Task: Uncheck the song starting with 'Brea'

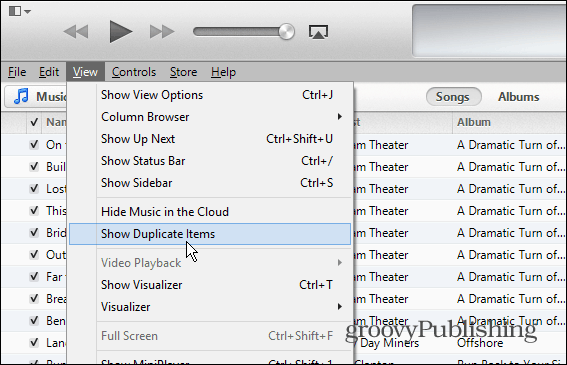Action: tap(34, 299)
